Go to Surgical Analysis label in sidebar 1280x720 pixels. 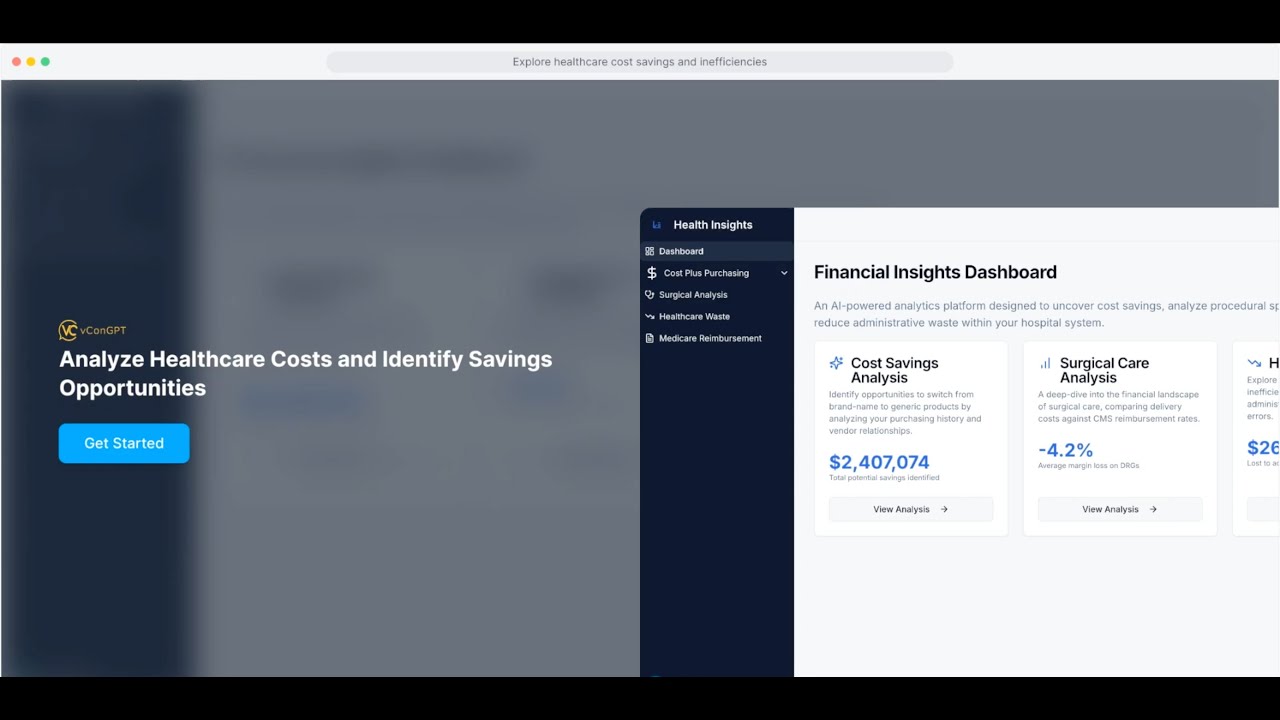[693, 295]
